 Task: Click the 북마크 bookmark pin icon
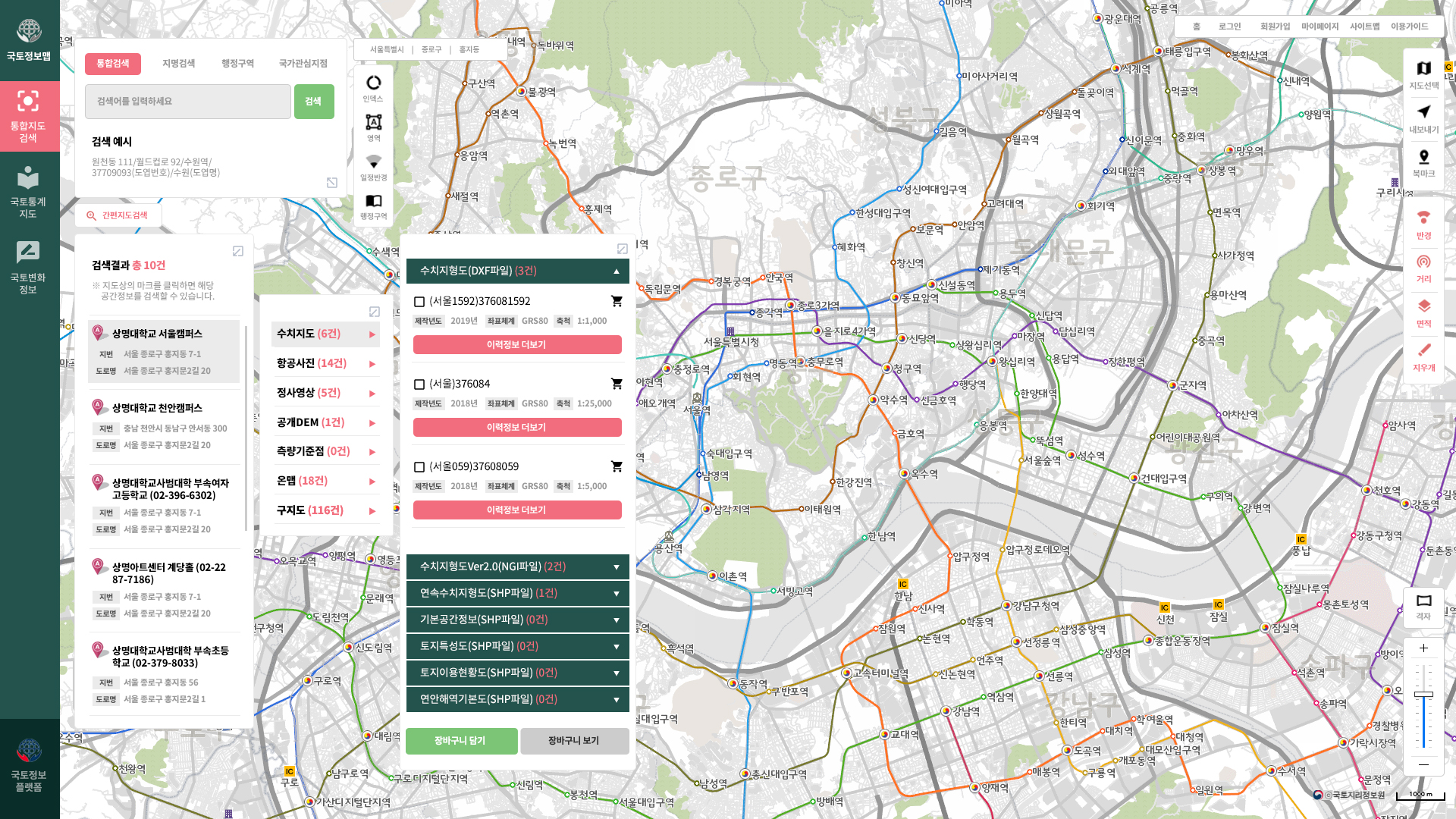click(1423, 157)
